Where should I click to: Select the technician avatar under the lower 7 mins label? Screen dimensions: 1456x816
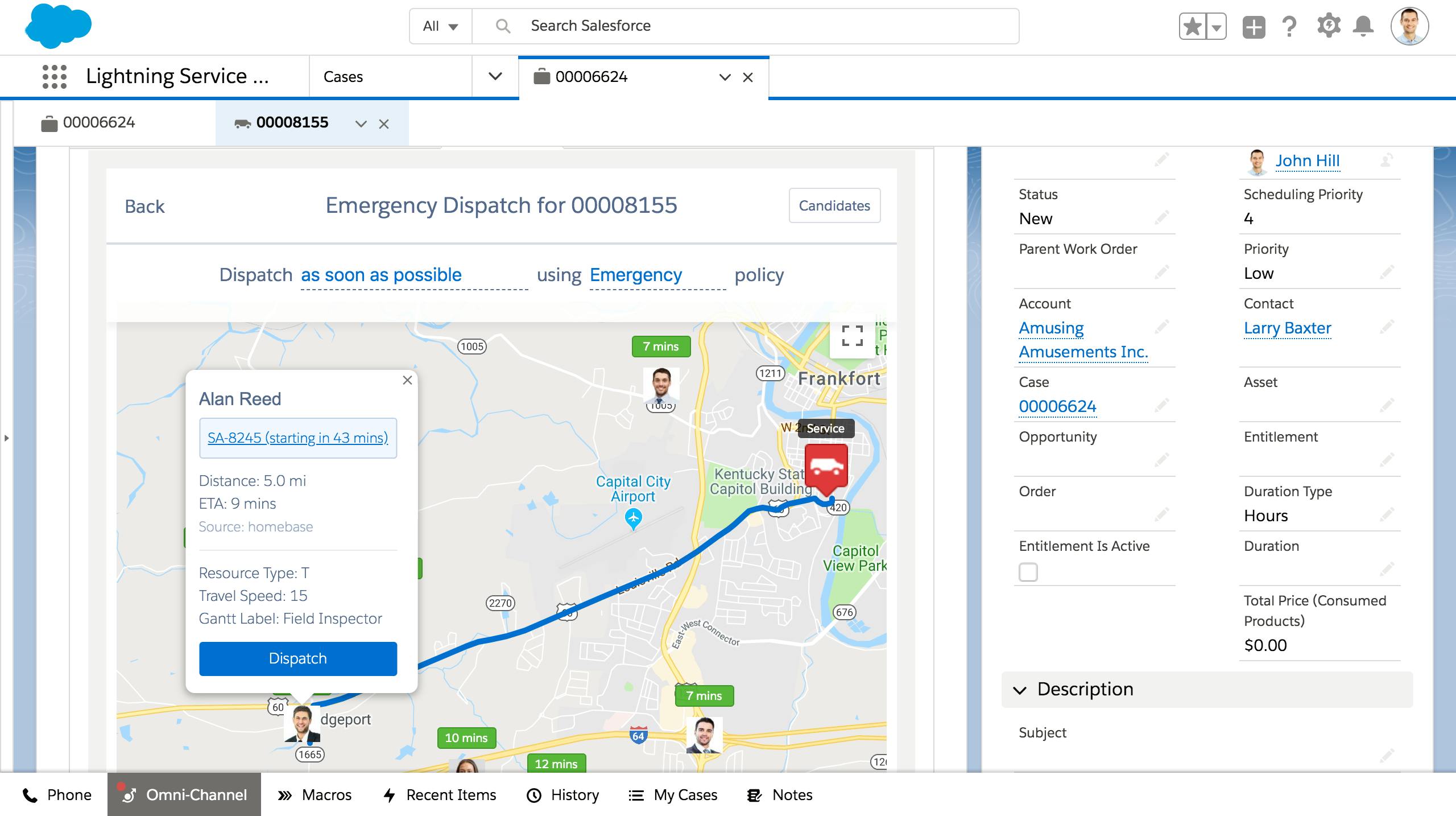(x=704, y=735)
